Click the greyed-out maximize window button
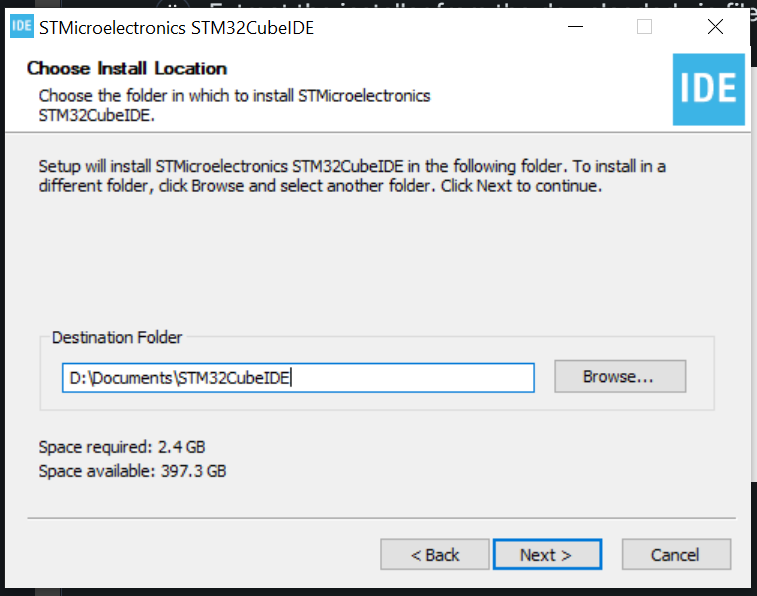Screen dimensions: 757x596 click(x=644, y=27)
